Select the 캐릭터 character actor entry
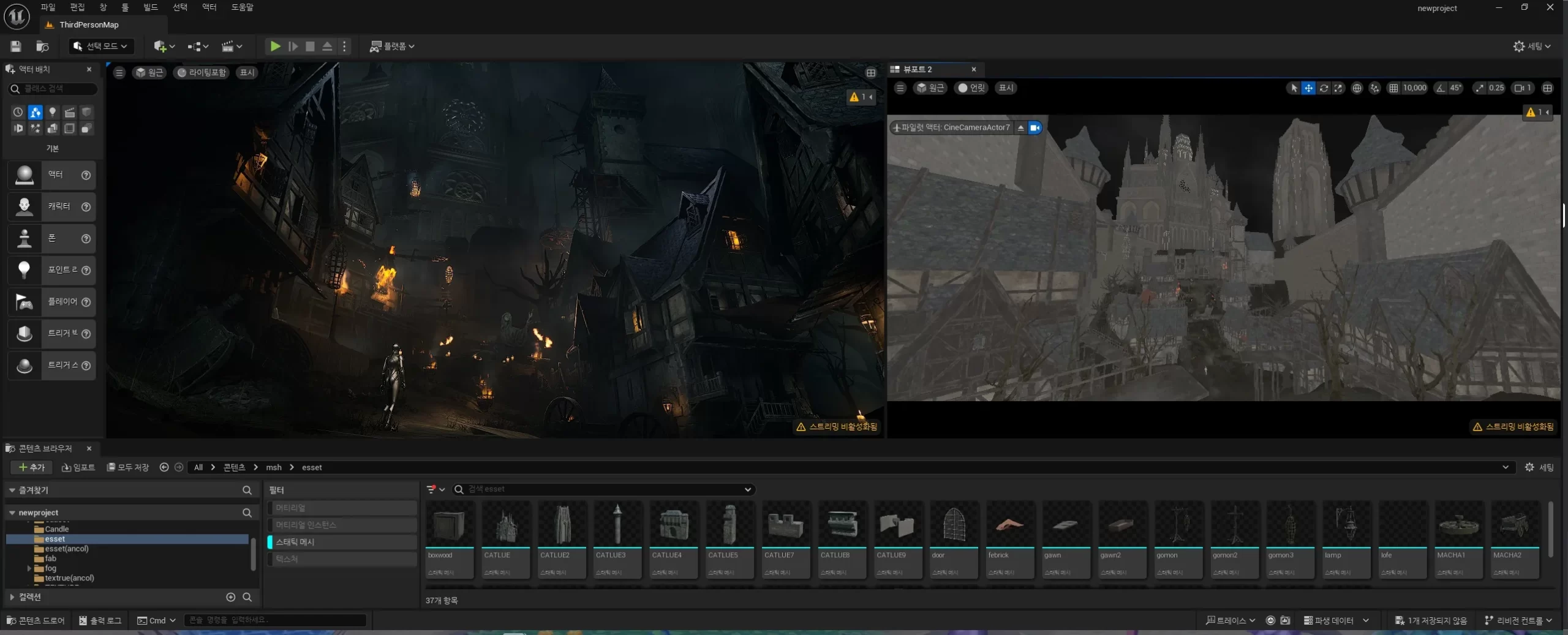This screenshot has height=635, width=1568. point(52,206)
